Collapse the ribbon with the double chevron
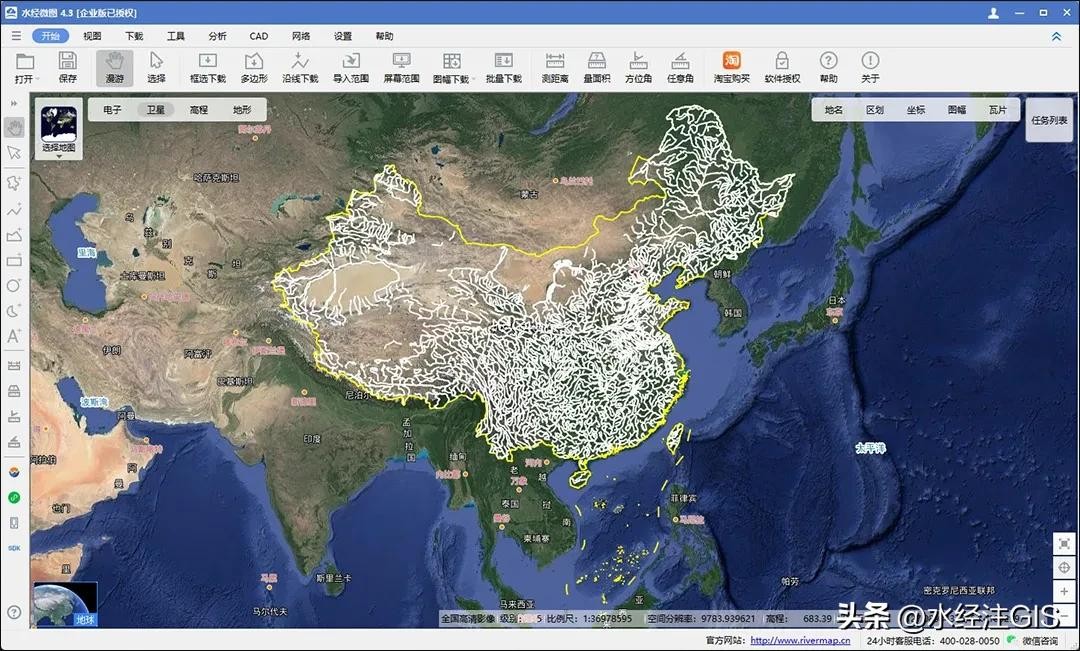1080x651 pixels. (1056, 36)
